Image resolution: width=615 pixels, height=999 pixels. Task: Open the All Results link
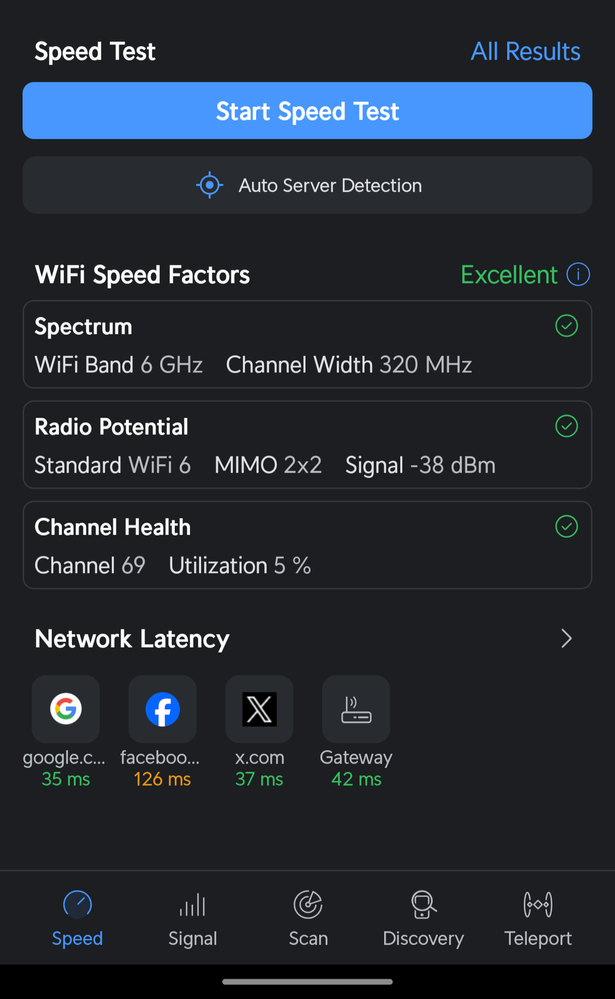tap(525, 52)
